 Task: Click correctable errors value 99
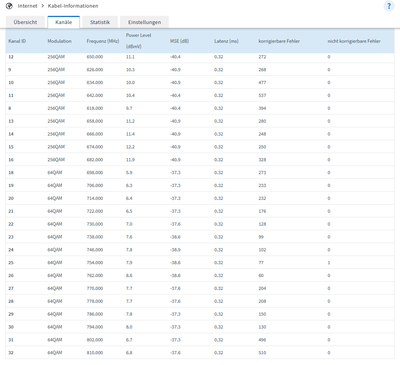[x=261, y=237]
